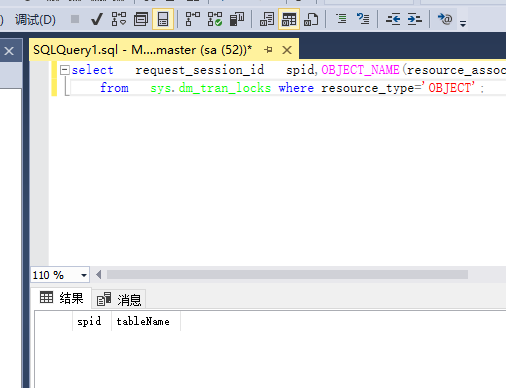Collapse the select statement code block

65,70
